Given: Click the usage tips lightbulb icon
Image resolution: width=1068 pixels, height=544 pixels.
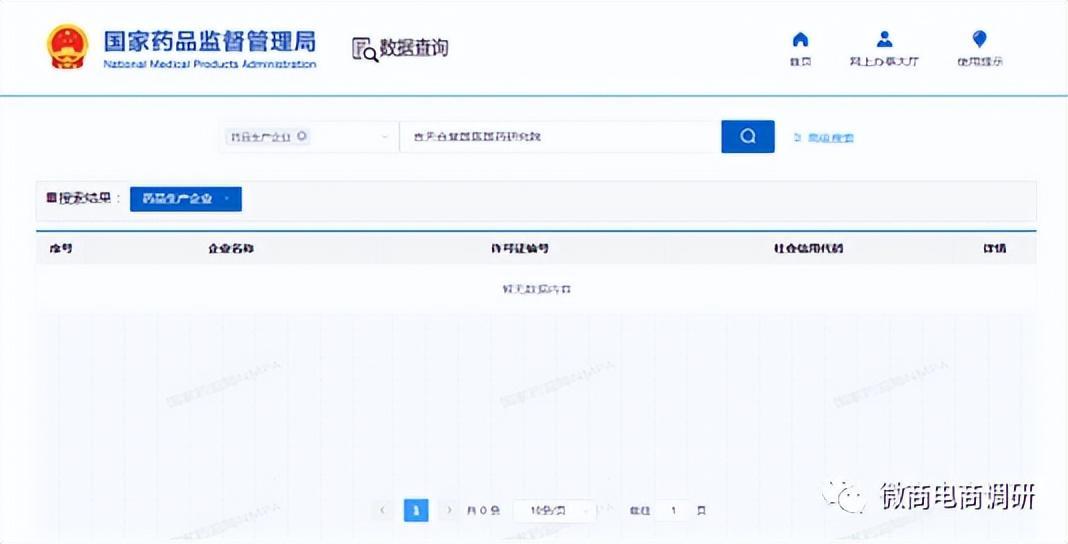Looking at the screenshot, I should 979,40.
